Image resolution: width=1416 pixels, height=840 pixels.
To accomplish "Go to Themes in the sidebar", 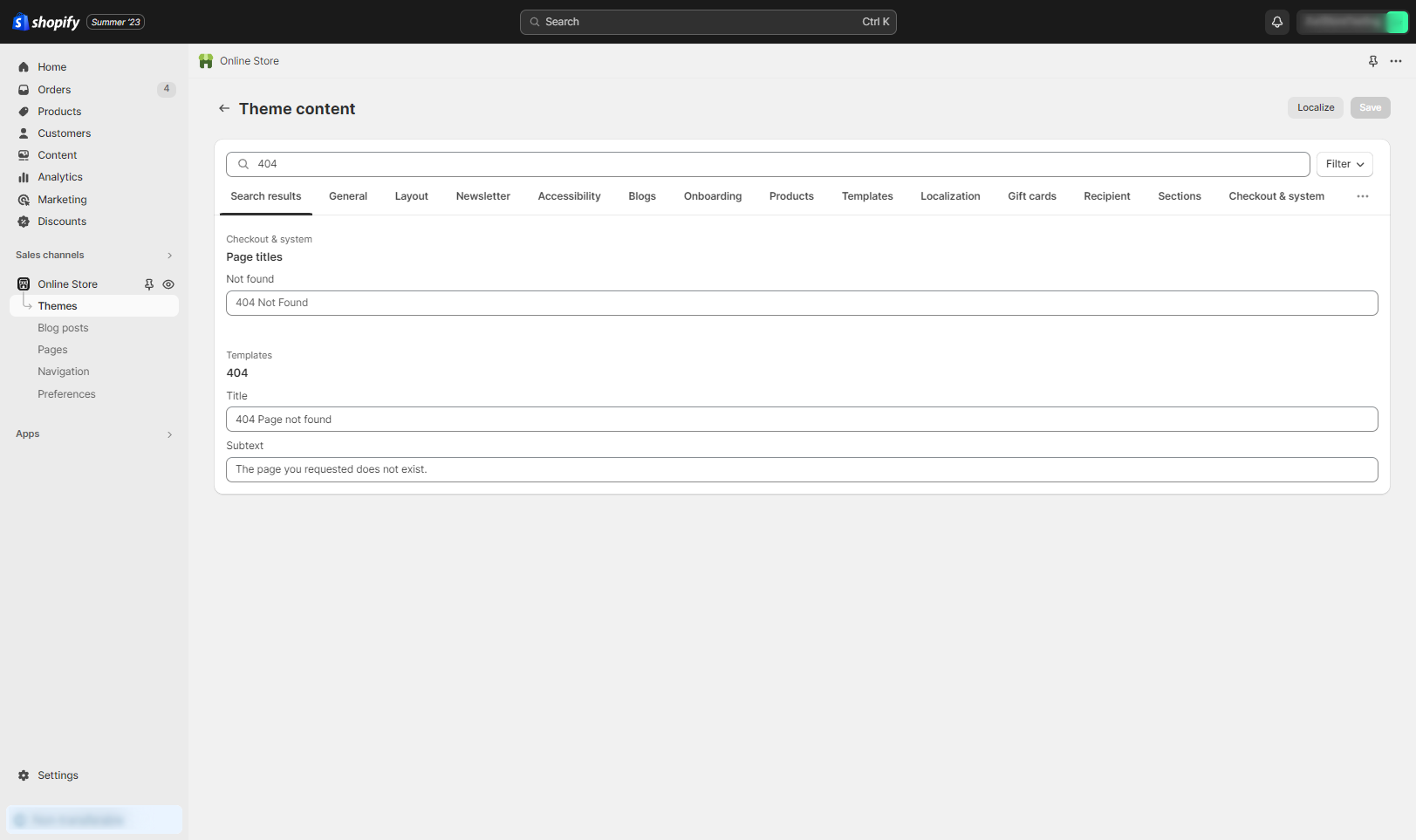I will (x=94, y=306).
